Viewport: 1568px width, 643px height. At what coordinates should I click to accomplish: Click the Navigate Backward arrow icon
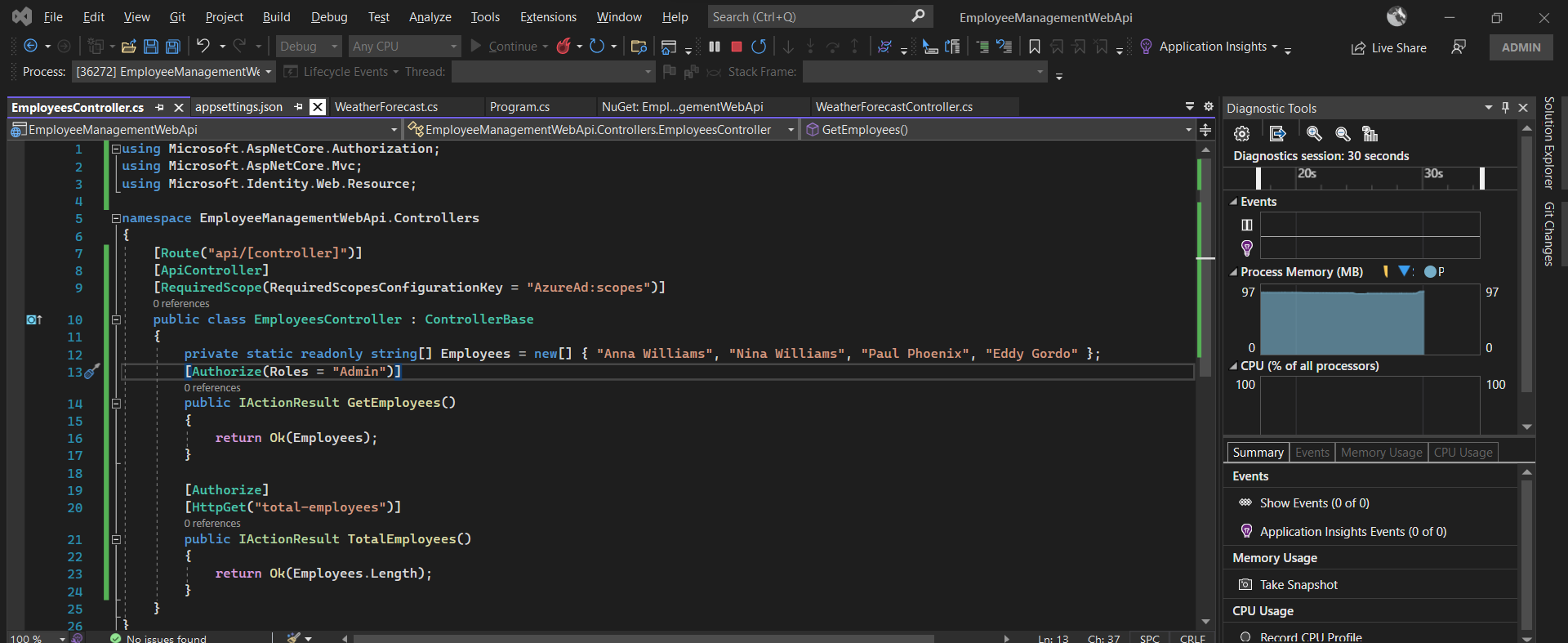(x=30, y=47)
